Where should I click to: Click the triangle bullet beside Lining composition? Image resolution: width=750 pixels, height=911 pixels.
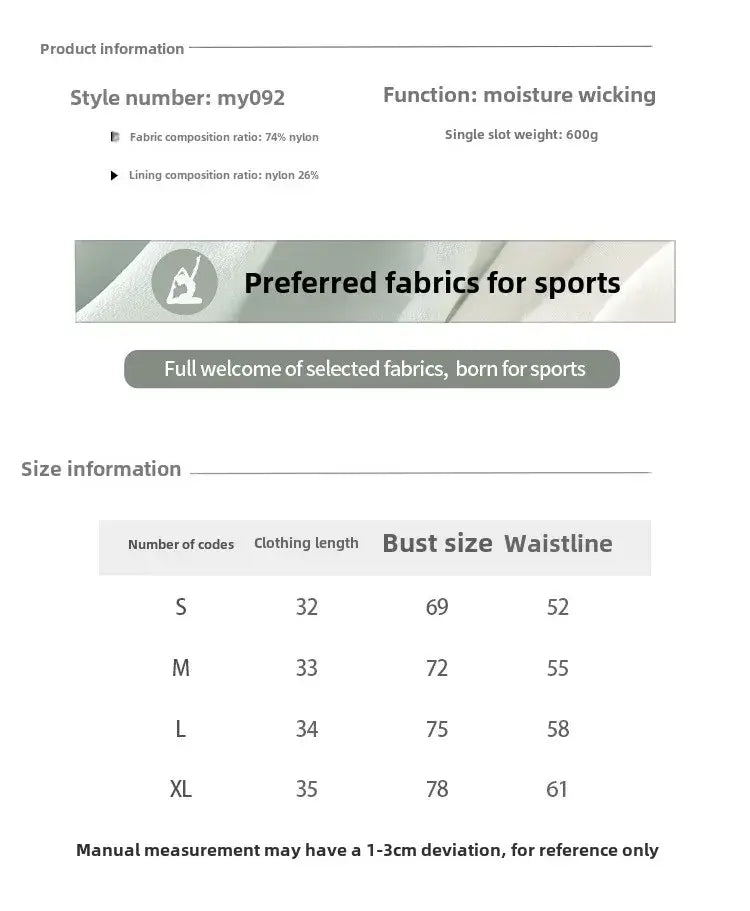(x=115, y=175)
